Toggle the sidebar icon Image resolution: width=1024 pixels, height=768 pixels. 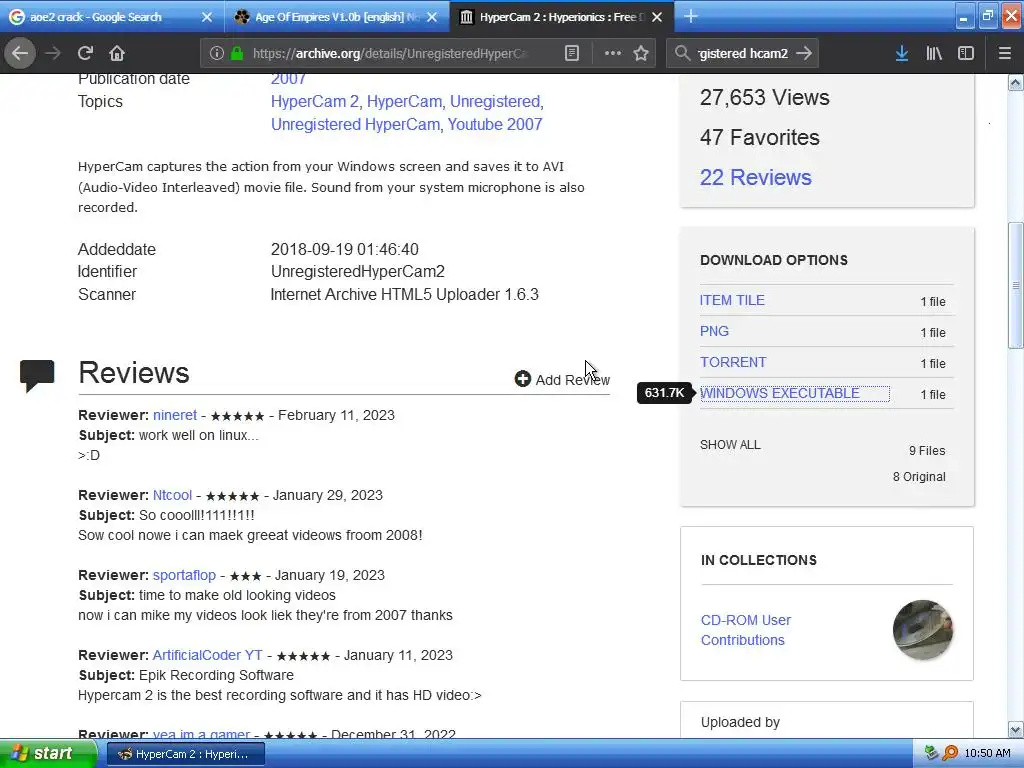click(x=966, y=54)
